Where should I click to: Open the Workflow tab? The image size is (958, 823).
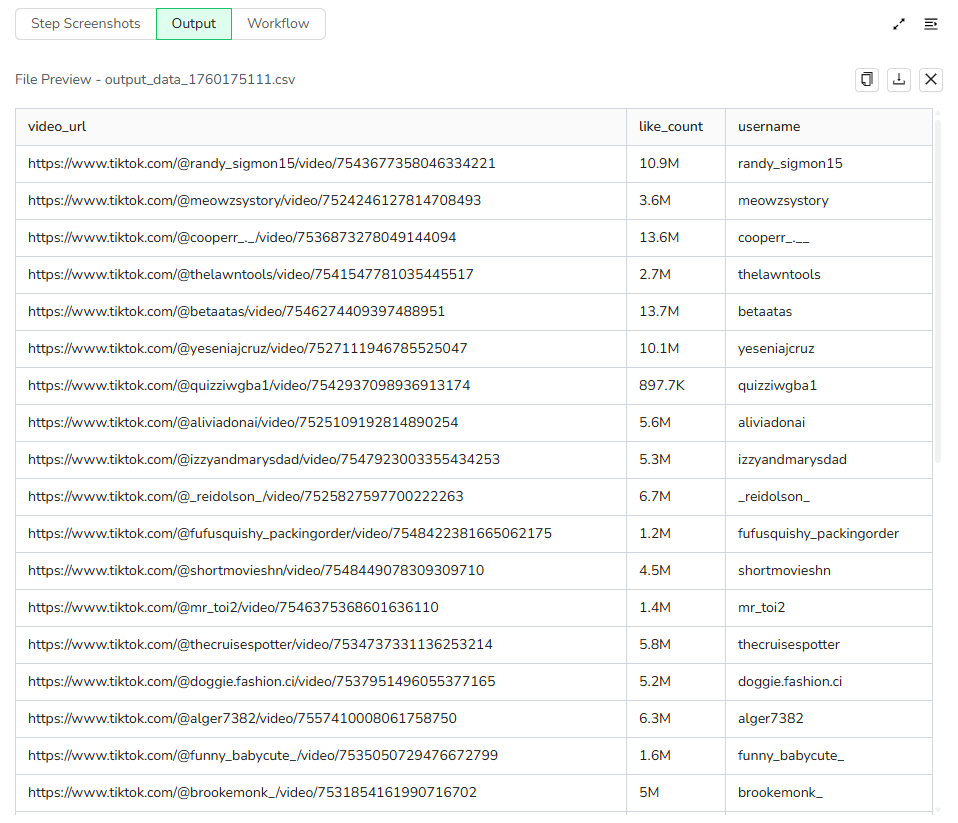[278, 24]
